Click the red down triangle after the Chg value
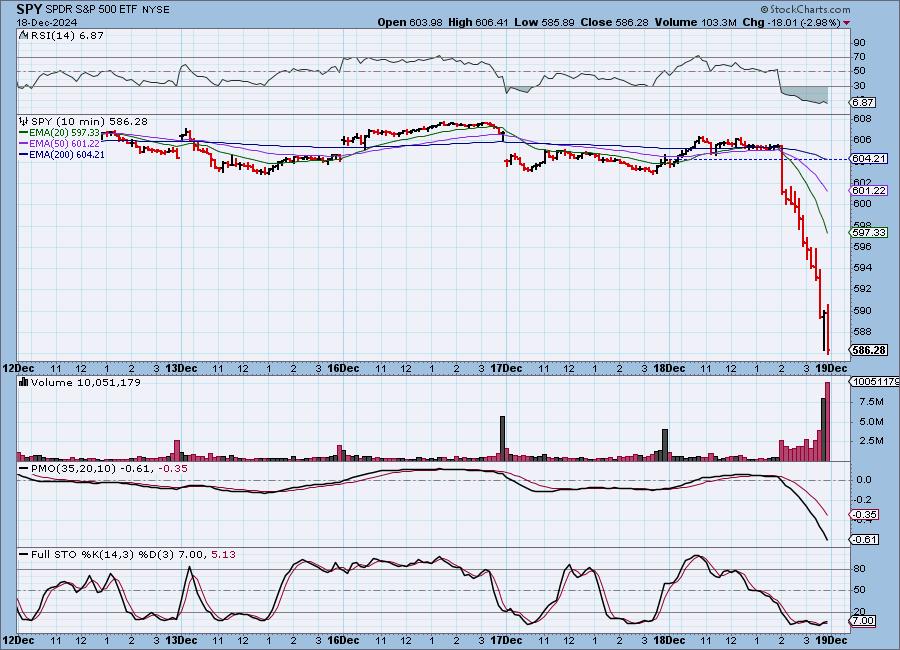 tap(847, 22)
